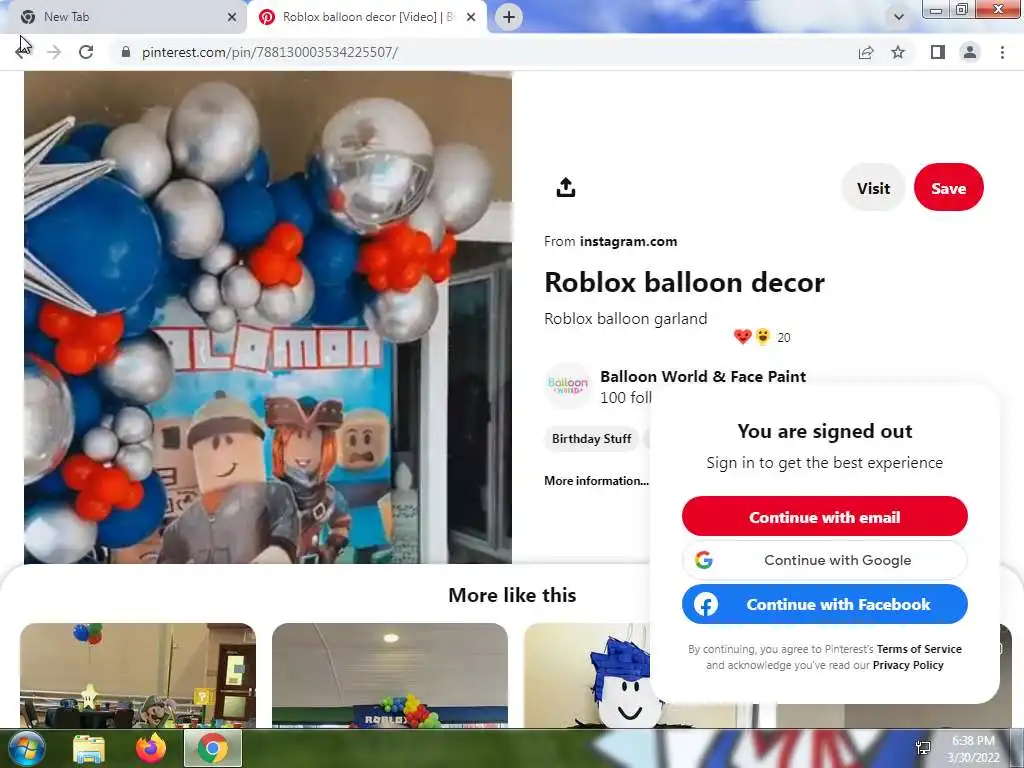Open a new tab with the plus button
Viewport: 1024px width, 768px height.
(509, 17)
